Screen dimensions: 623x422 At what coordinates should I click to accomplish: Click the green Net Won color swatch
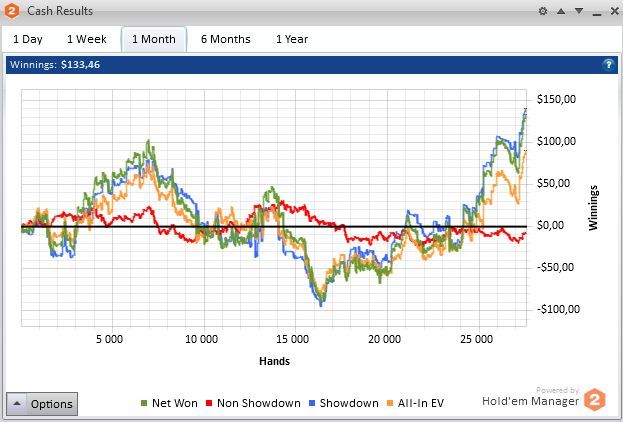point(144,403)
